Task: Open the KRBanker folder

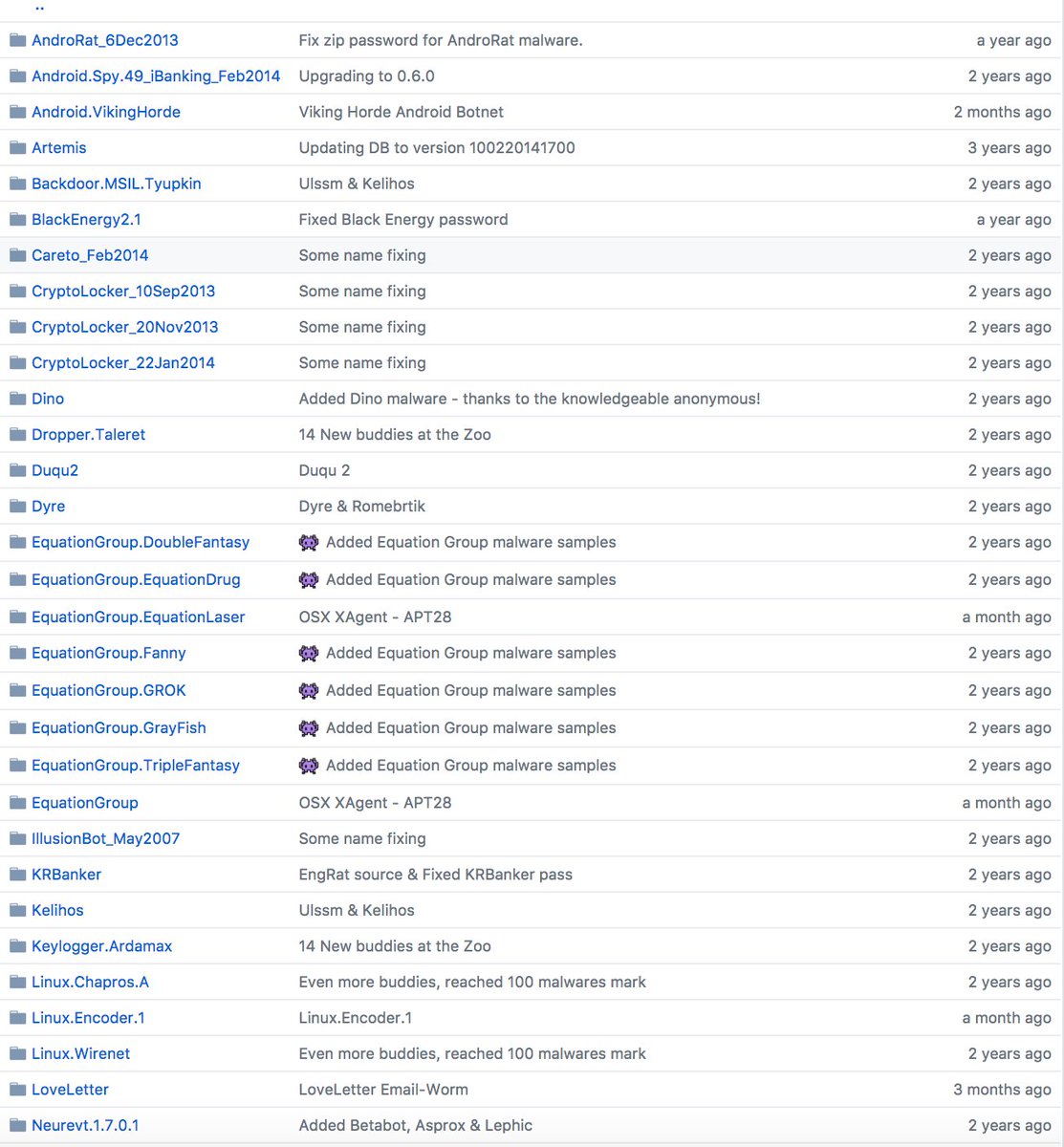Action: (66, 874)
